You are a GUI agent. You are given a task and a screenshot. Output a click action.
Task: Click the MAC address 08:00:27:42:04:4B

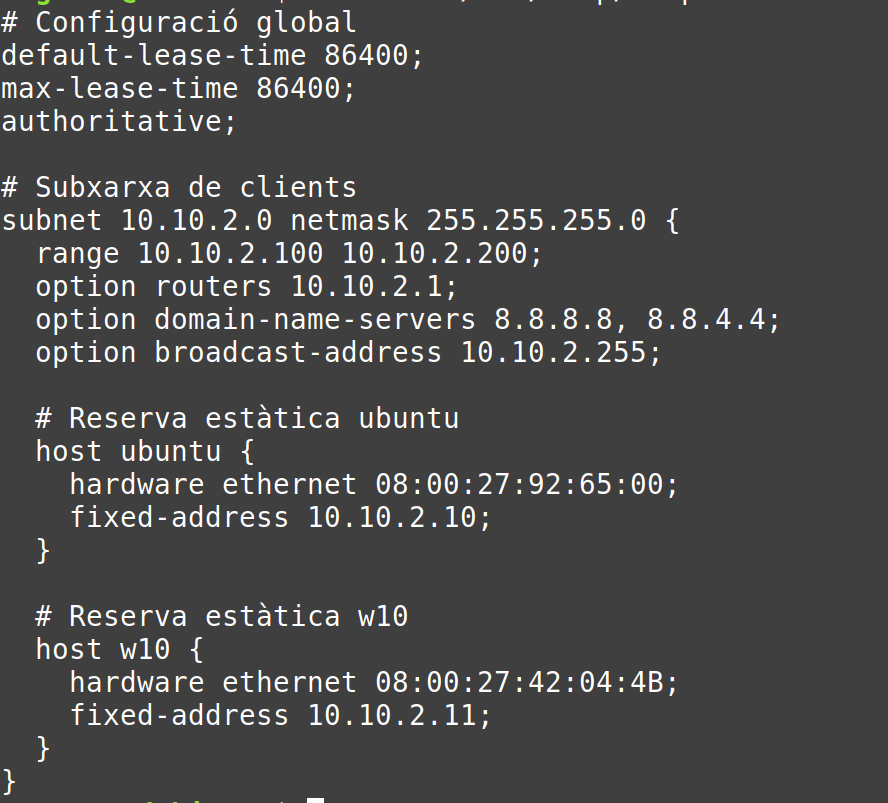518,682
